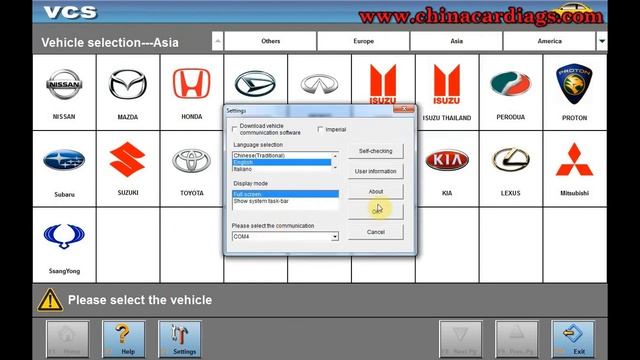The height and width of the screenshot is (360, 640).
Task: Open the COM4 communication port dropdown
Action: pyautogui.click(x=335, y=237)
